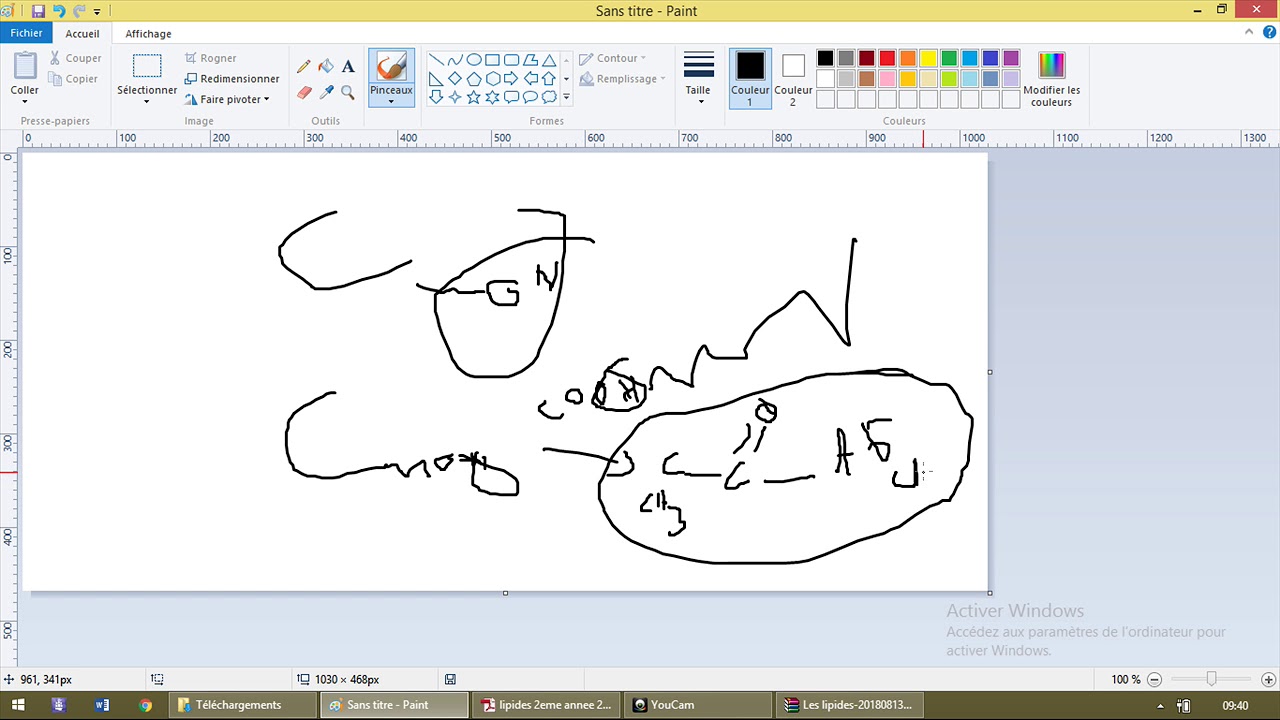1280x720 pixels.
Task: Click the Coller clipboard icon
Action: coord(25,66)
